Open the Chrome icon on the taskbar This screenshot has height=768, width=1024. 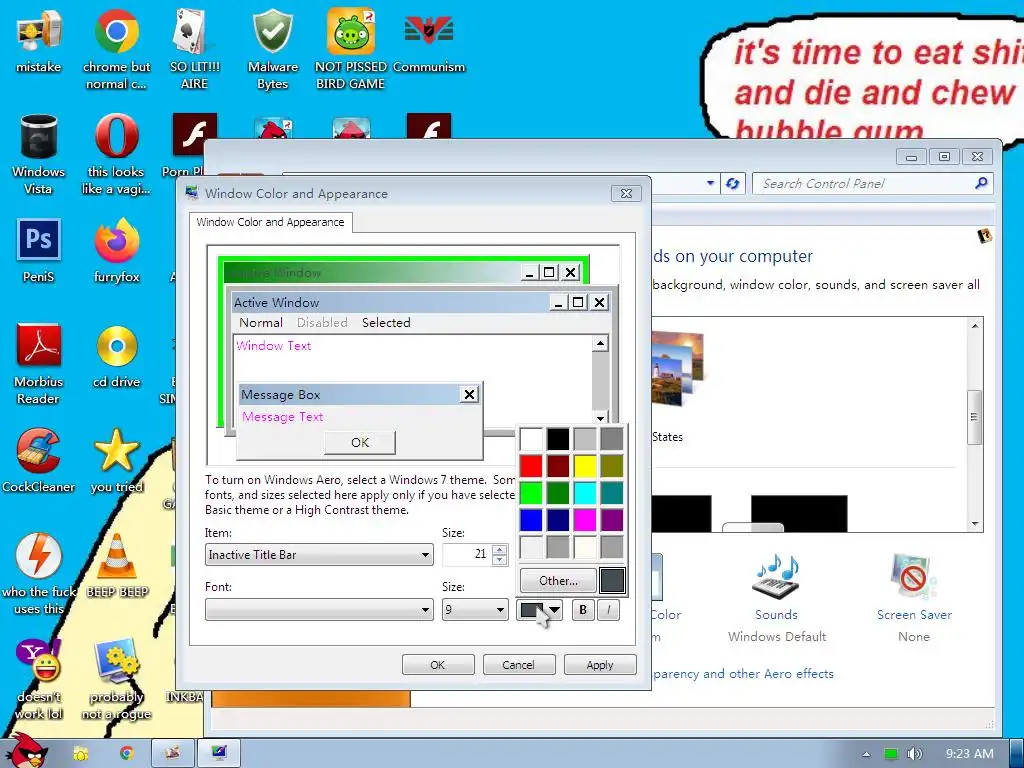[127, 753]
